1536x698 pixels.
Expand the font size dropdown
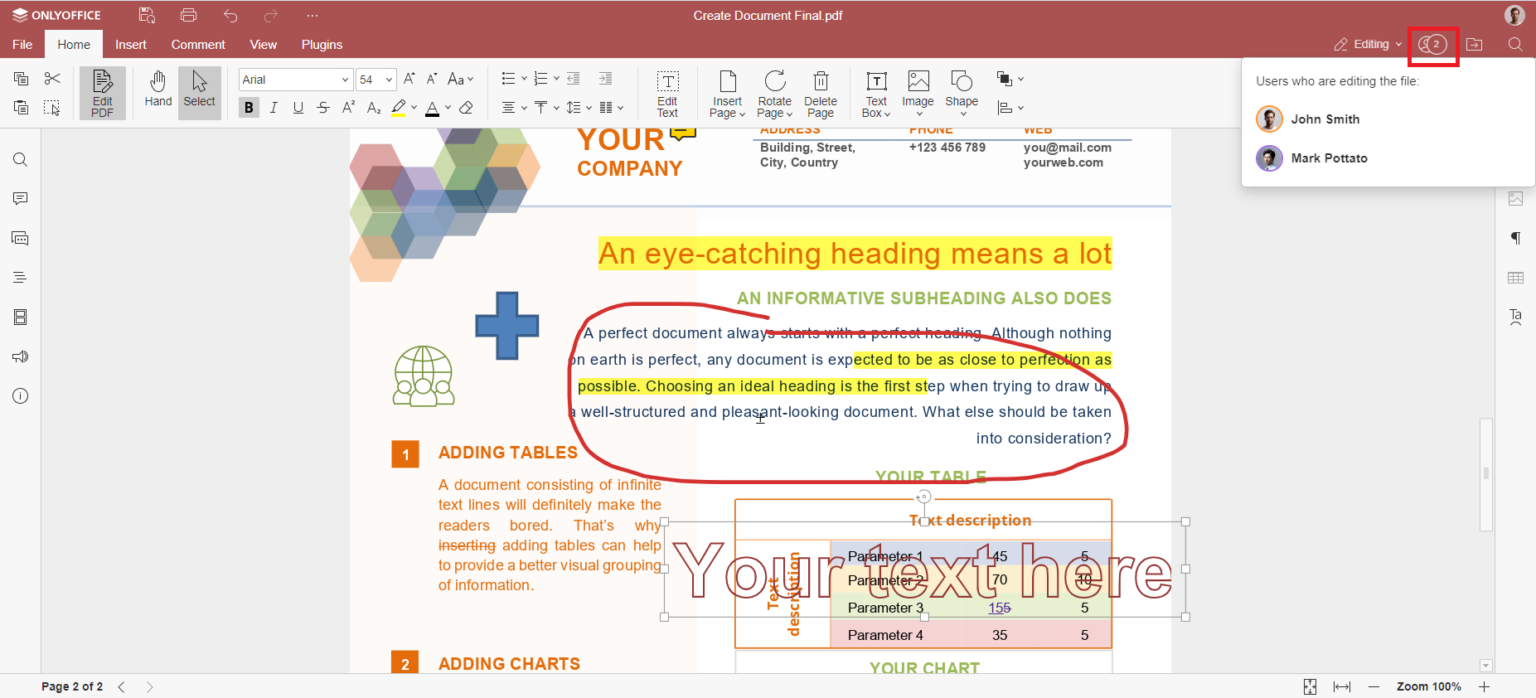click(x=390, y=79)
